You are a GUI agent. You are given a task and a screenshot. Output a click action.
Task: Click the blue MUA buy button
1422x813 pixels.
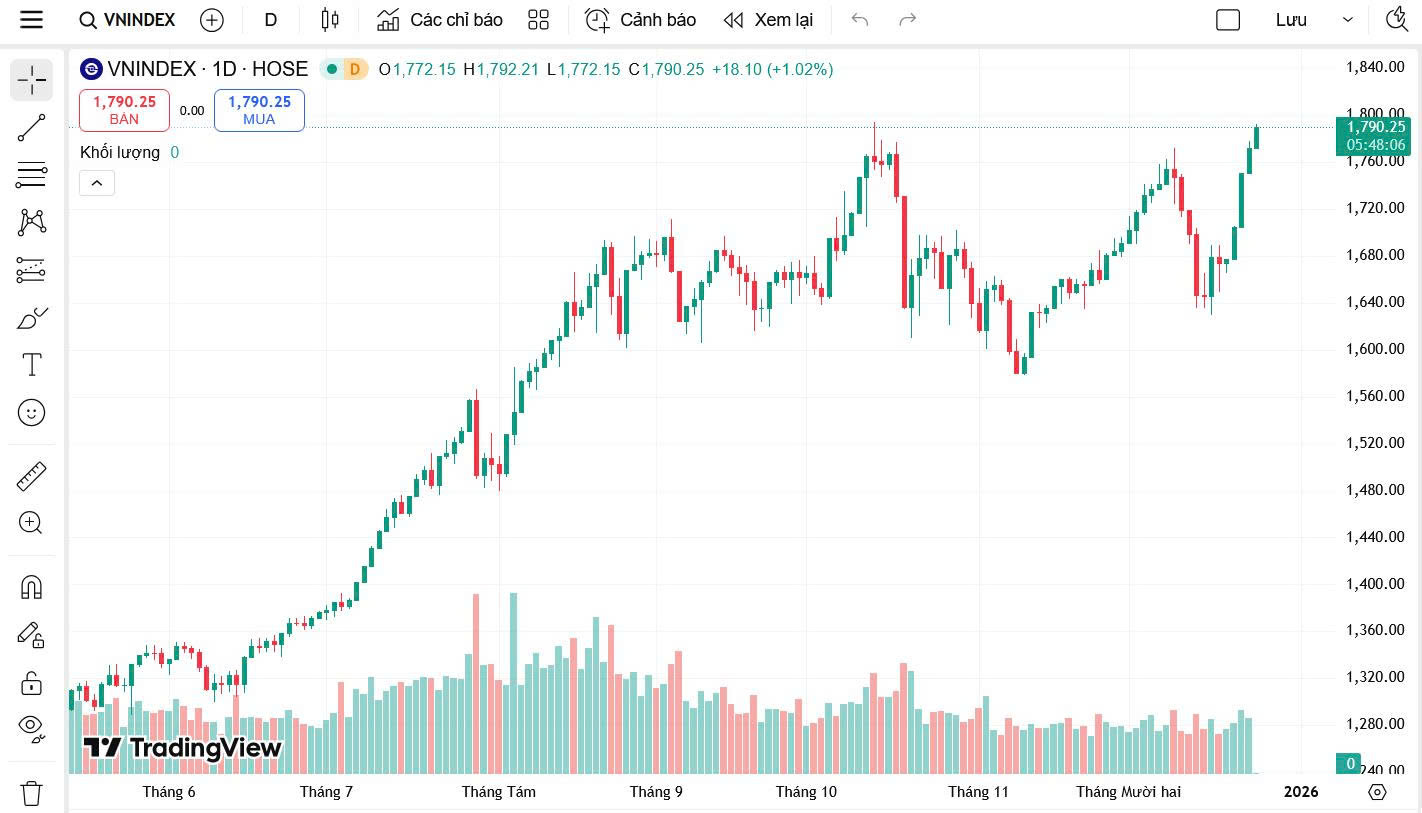(x=259, y=110)
